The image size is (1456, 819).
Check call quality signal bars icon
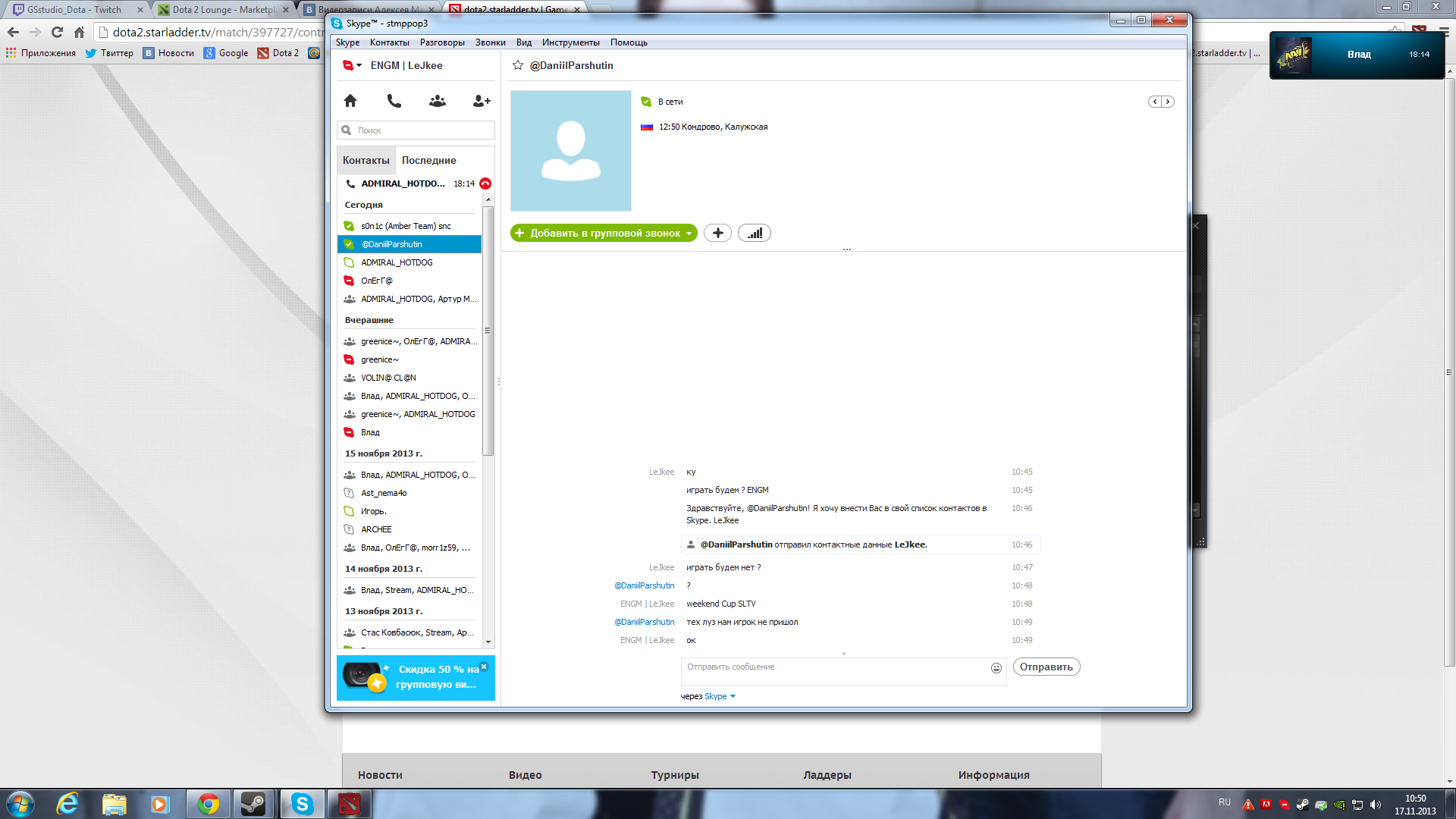(x=755, y=234)
